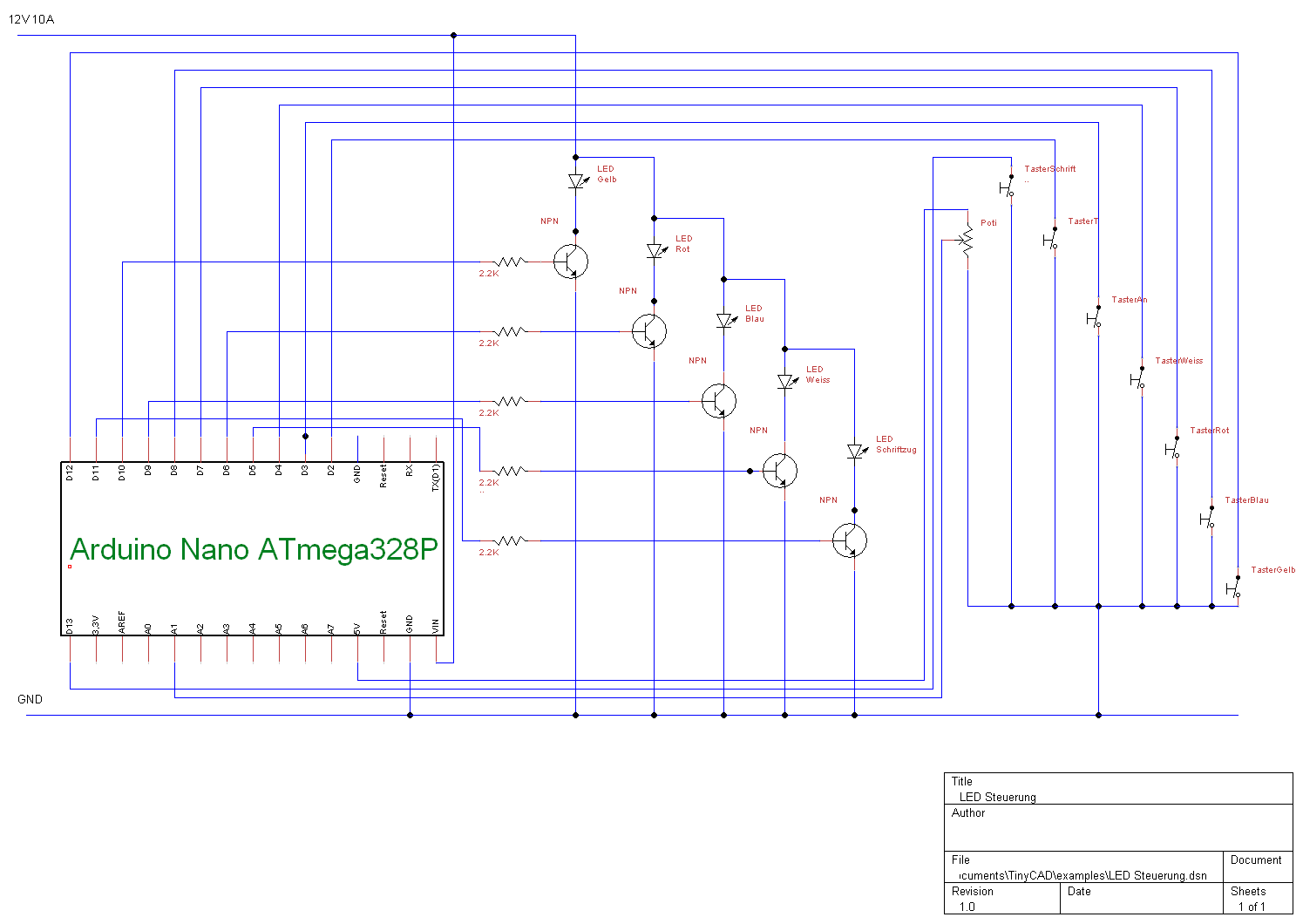Click the D13 pin label
This screenshot has width=1303, height=924.
pos(70,626)
